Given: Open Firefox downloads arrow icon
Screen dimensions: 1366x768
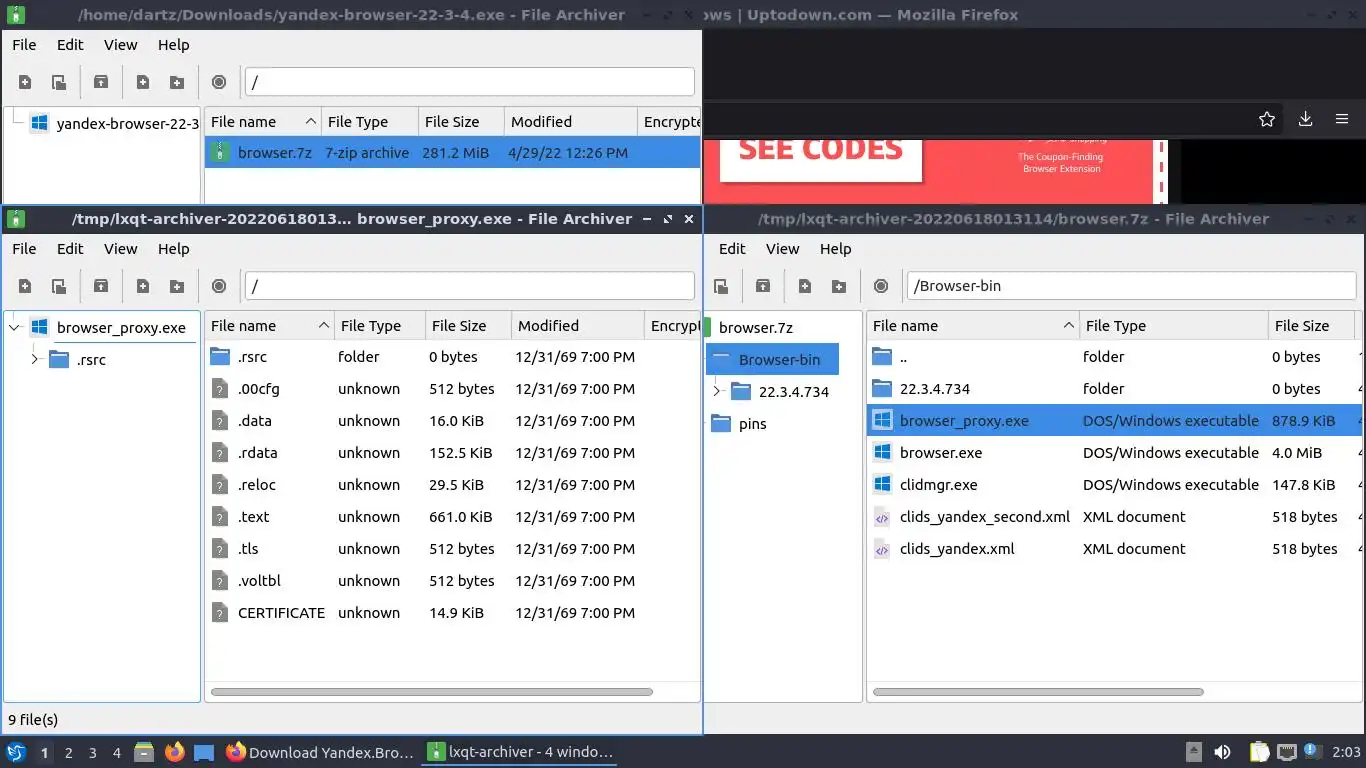Looking at the screenshot, I should [1305, 119].
